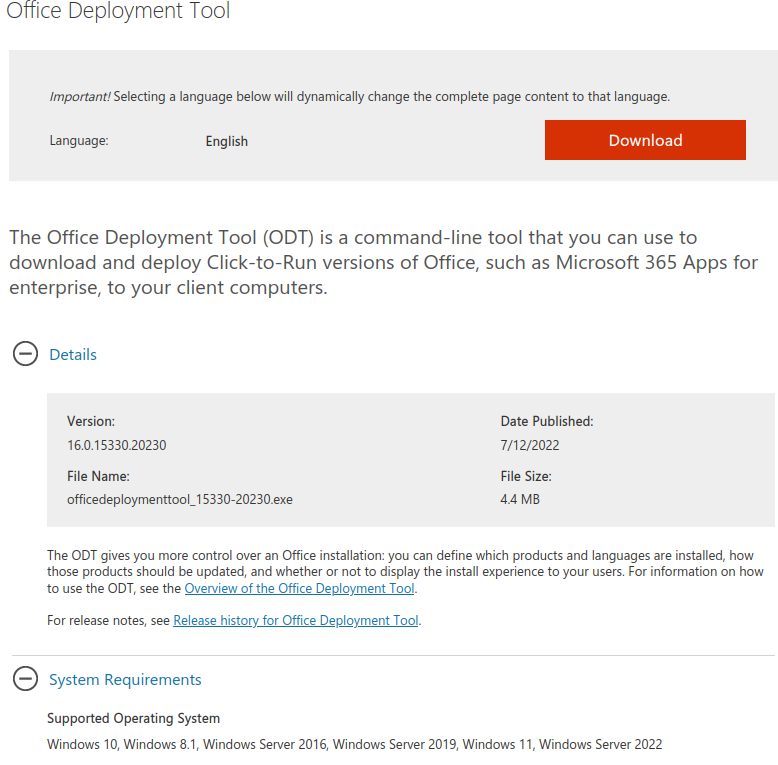778x765 pixels.
Task: Open Release history for Office Deployment Tool link
Action: 296,621
